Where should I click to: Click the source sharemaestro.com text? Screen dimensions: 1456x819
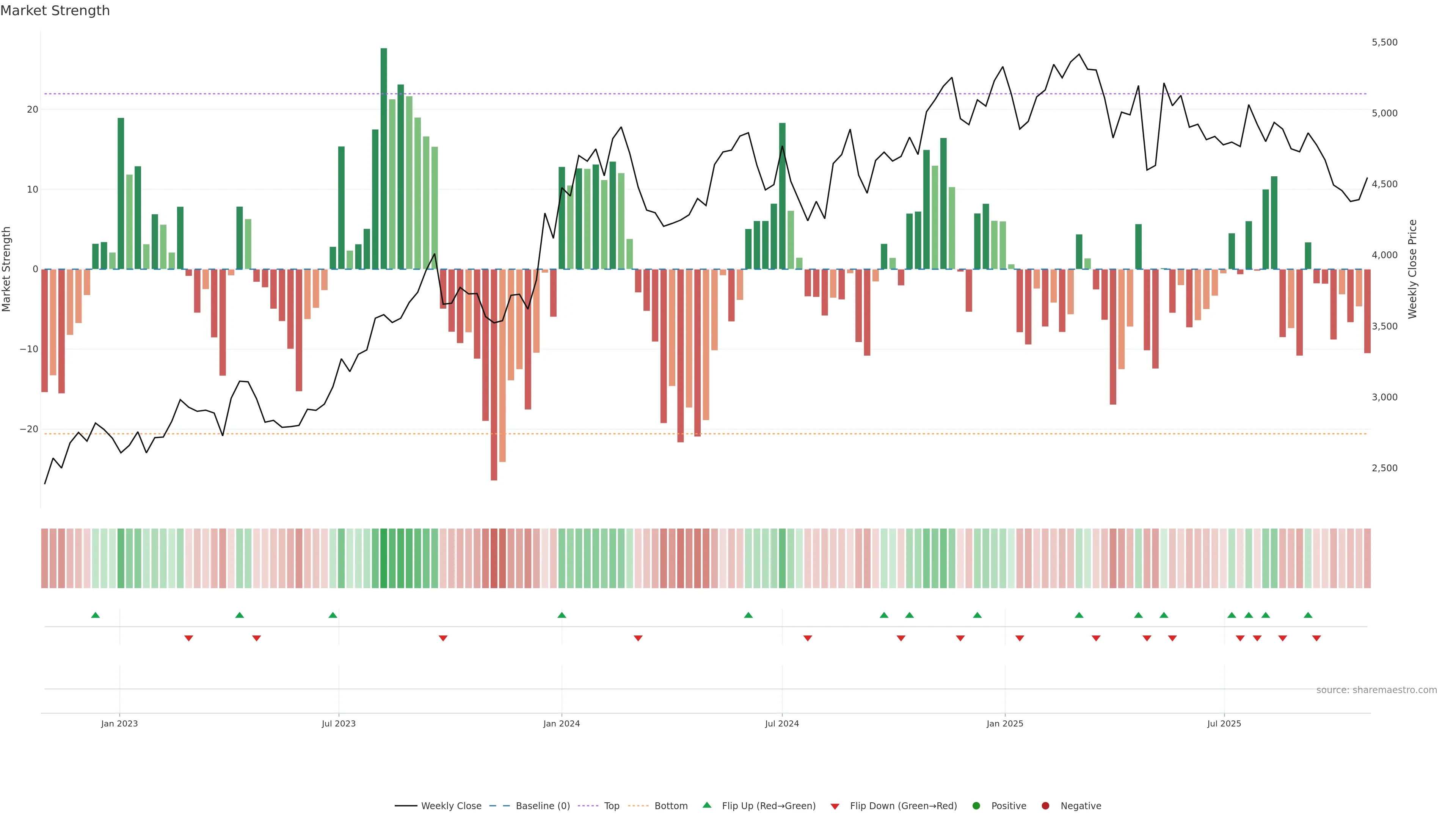[x=1376, y=690]
